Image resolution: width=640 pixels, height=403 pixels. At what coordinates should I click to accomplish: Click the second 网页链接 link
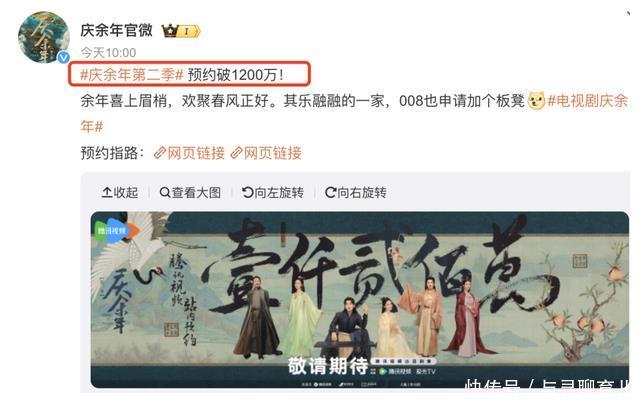click(x=273, y=153)
